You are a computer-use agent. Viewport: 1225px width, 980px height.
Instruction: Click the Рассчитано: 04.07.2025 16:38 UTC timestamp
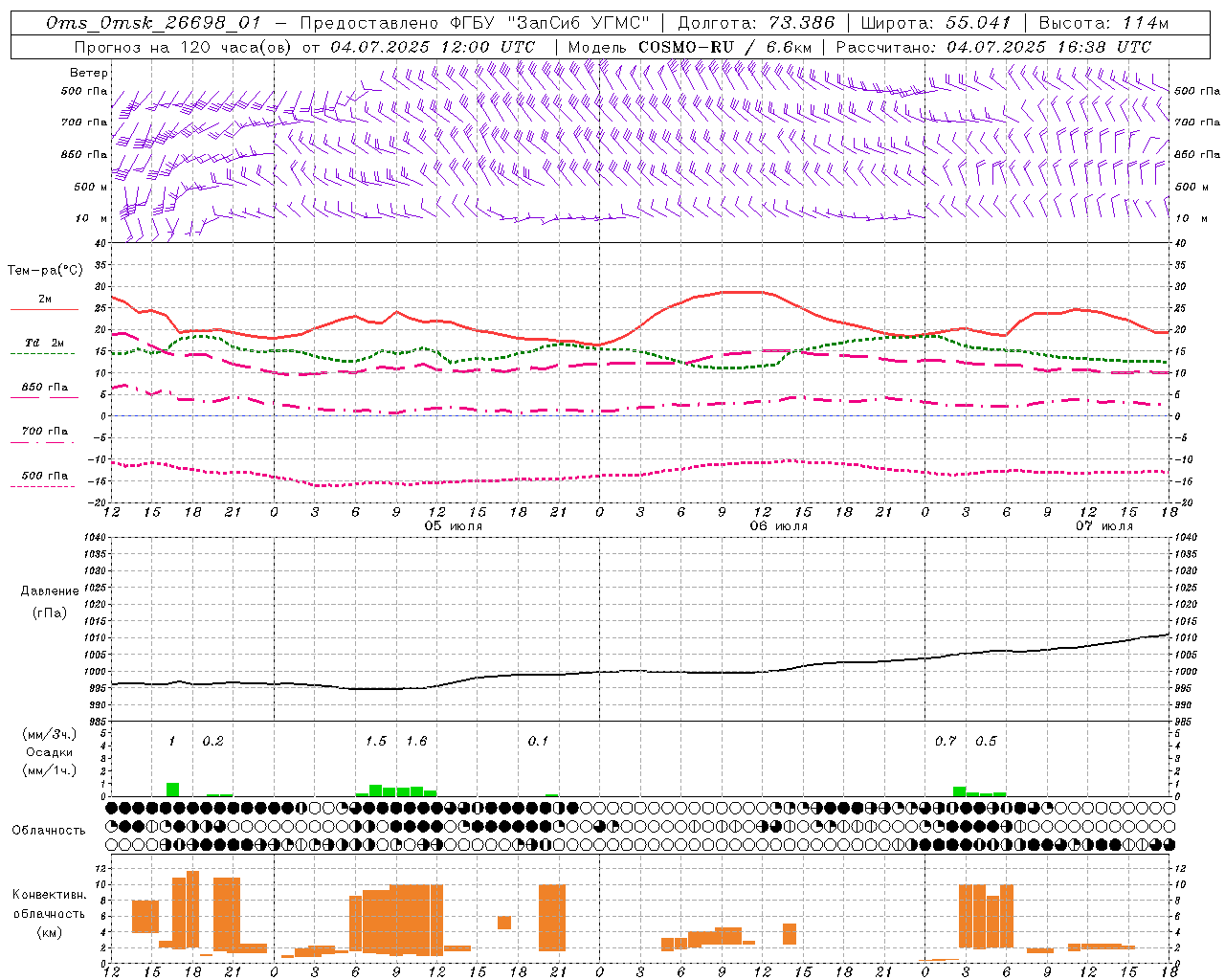tap(993, 46)
